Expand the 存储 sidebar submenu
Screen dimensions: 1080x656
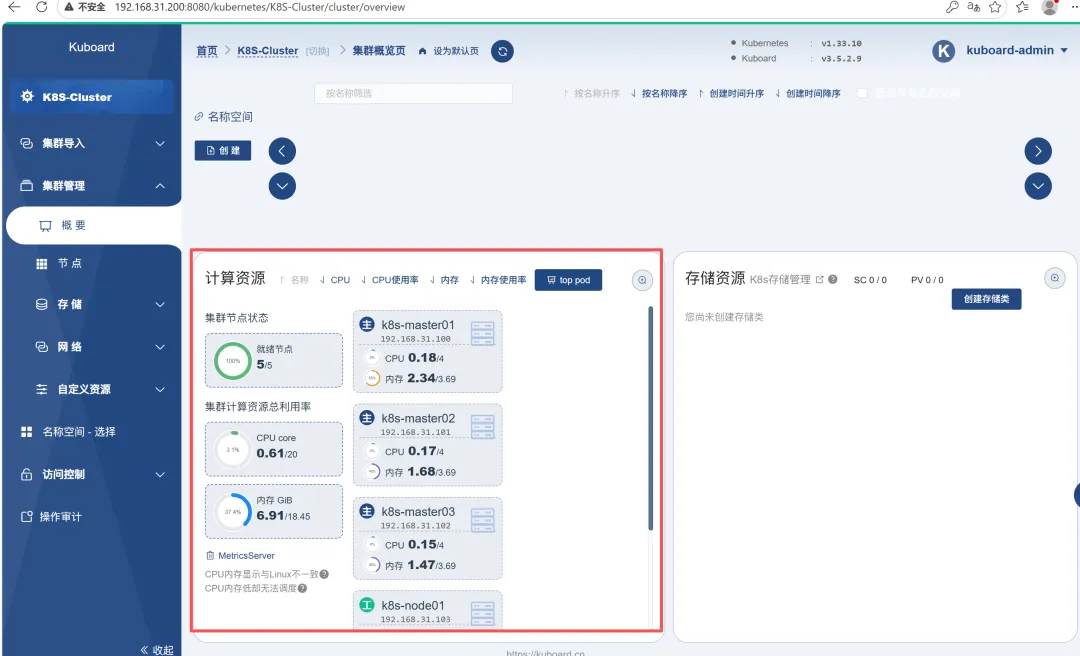pos(92,304)
